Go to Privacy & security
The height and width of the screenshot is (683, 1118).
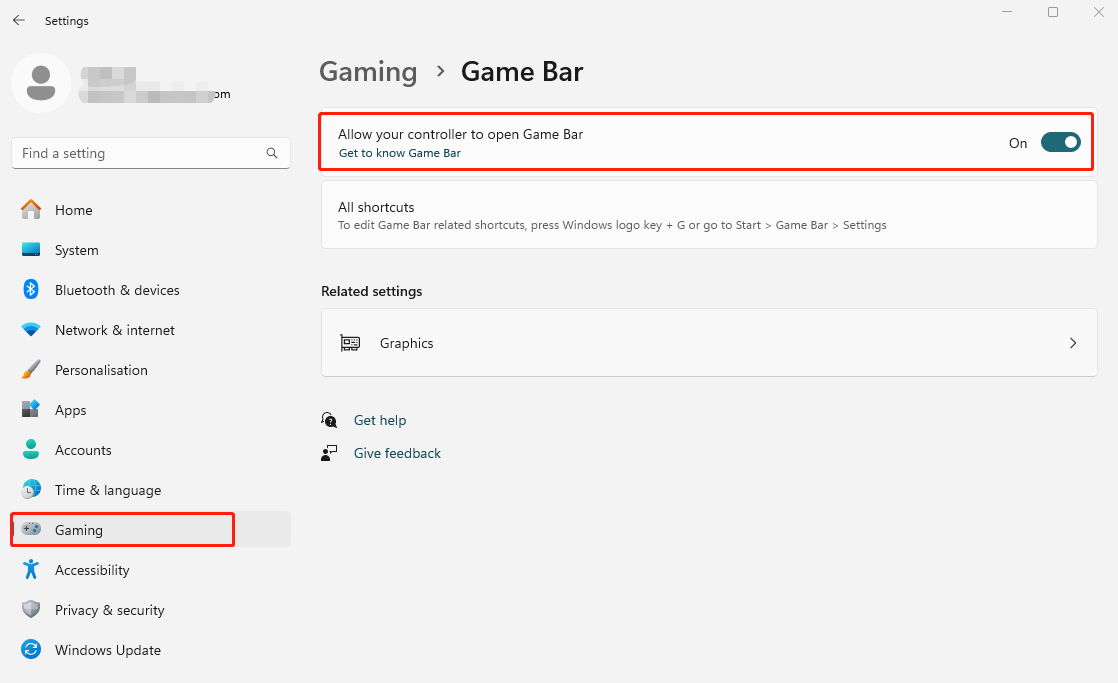[151, 609]
